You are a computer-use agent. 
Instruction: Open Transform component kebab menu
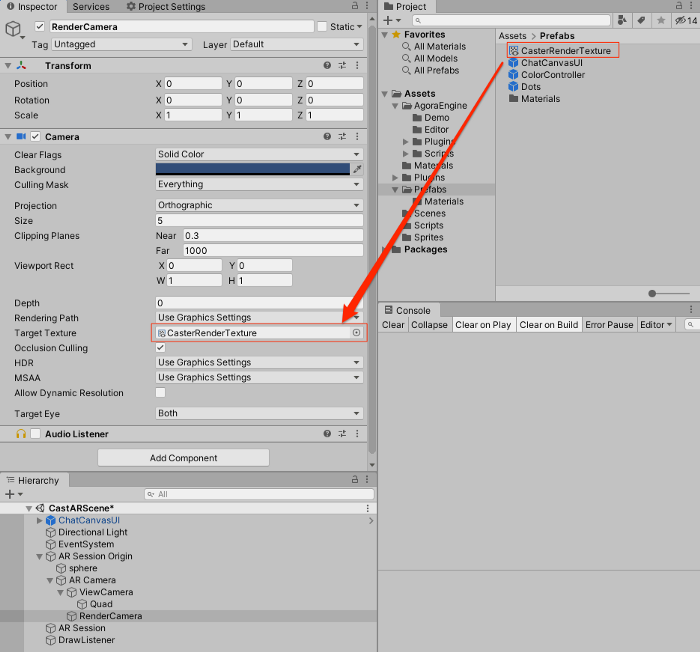pyautogui.click(x=357, y=66)
